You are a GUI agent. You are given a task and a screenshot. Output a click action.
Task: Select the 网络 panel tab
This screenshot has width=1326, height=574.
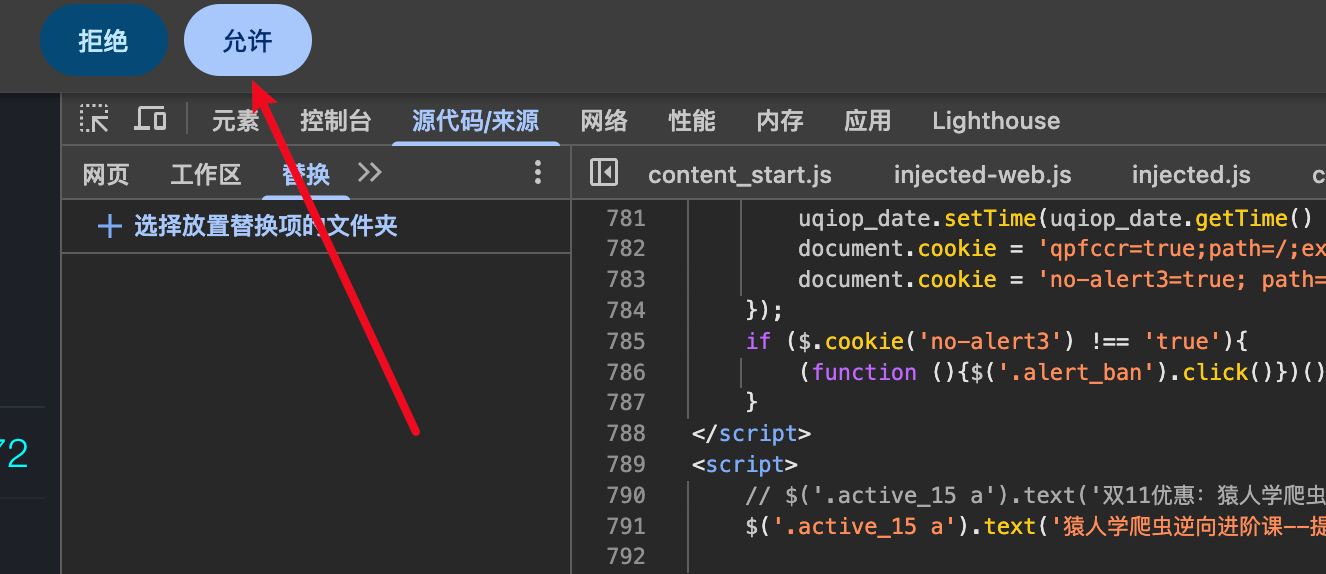point(604,121)
